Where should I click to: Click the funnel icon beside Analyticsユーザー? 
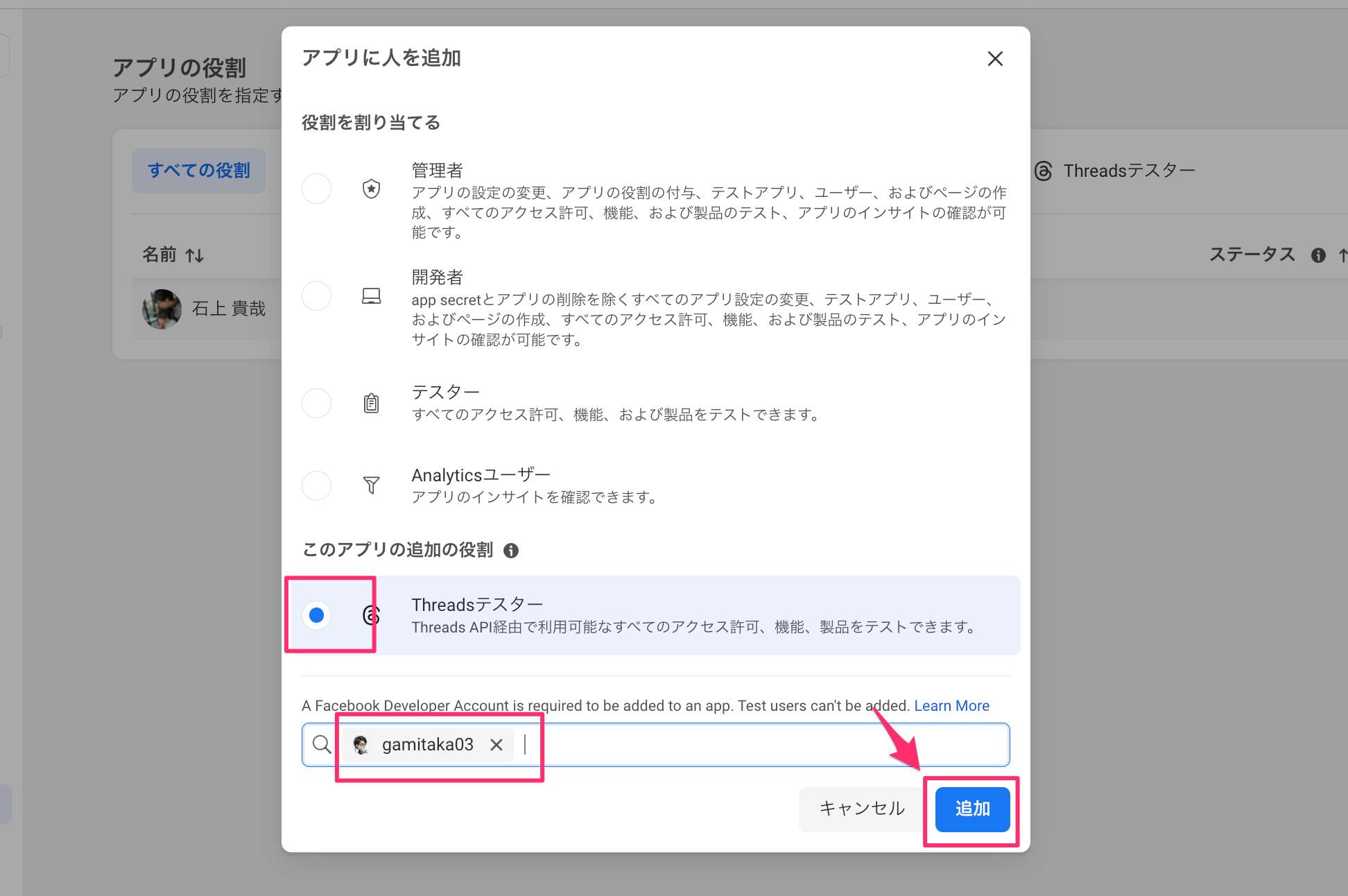(372, 485)
